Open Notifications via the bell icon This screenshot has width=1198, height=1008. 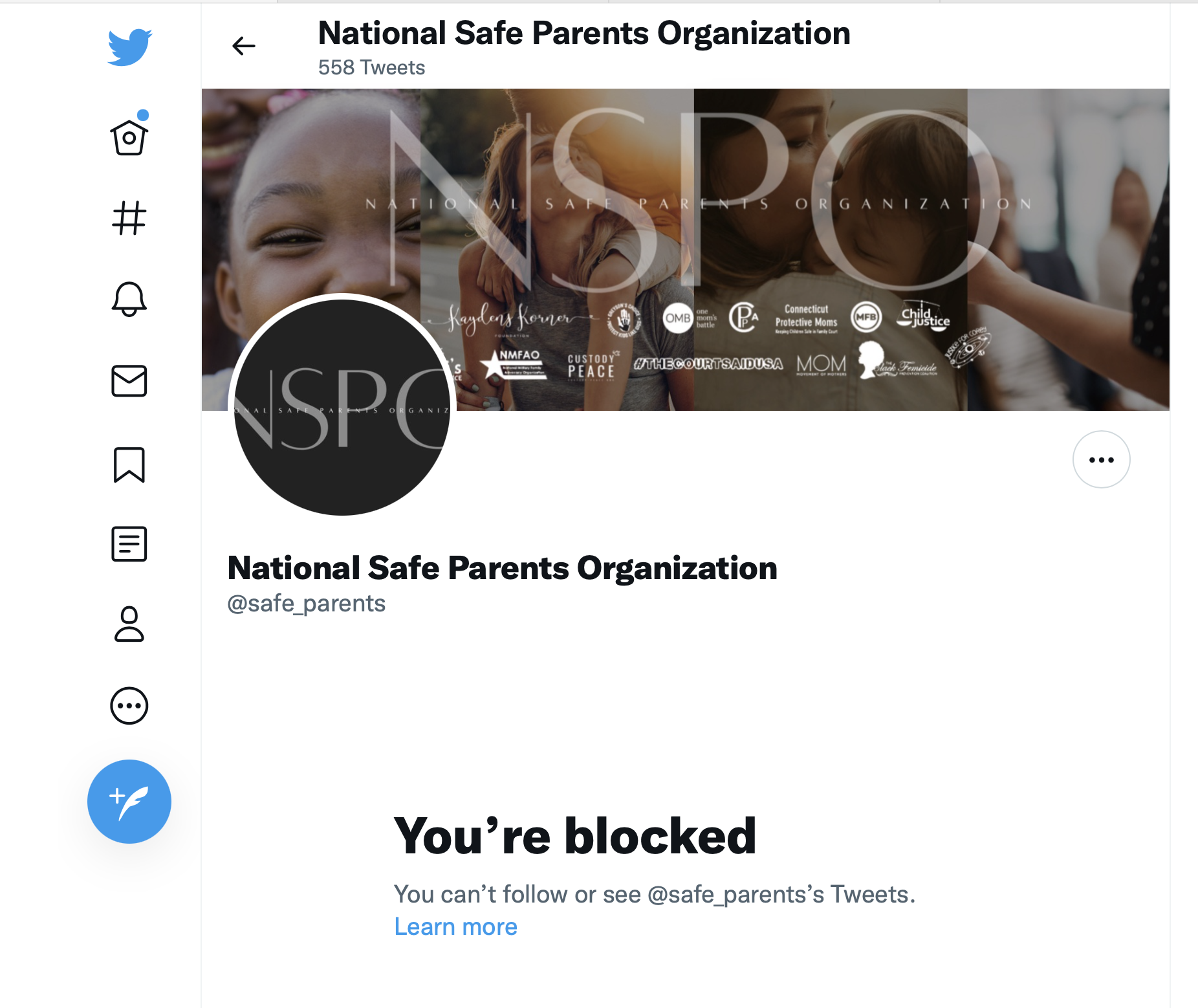(129, 299)
